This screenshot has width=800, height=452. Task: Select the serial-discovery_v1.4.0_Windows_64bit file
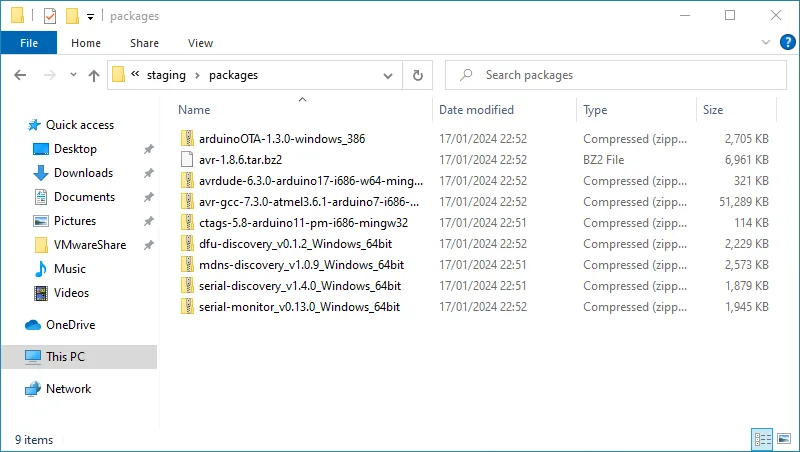click(x=299, y=286)
